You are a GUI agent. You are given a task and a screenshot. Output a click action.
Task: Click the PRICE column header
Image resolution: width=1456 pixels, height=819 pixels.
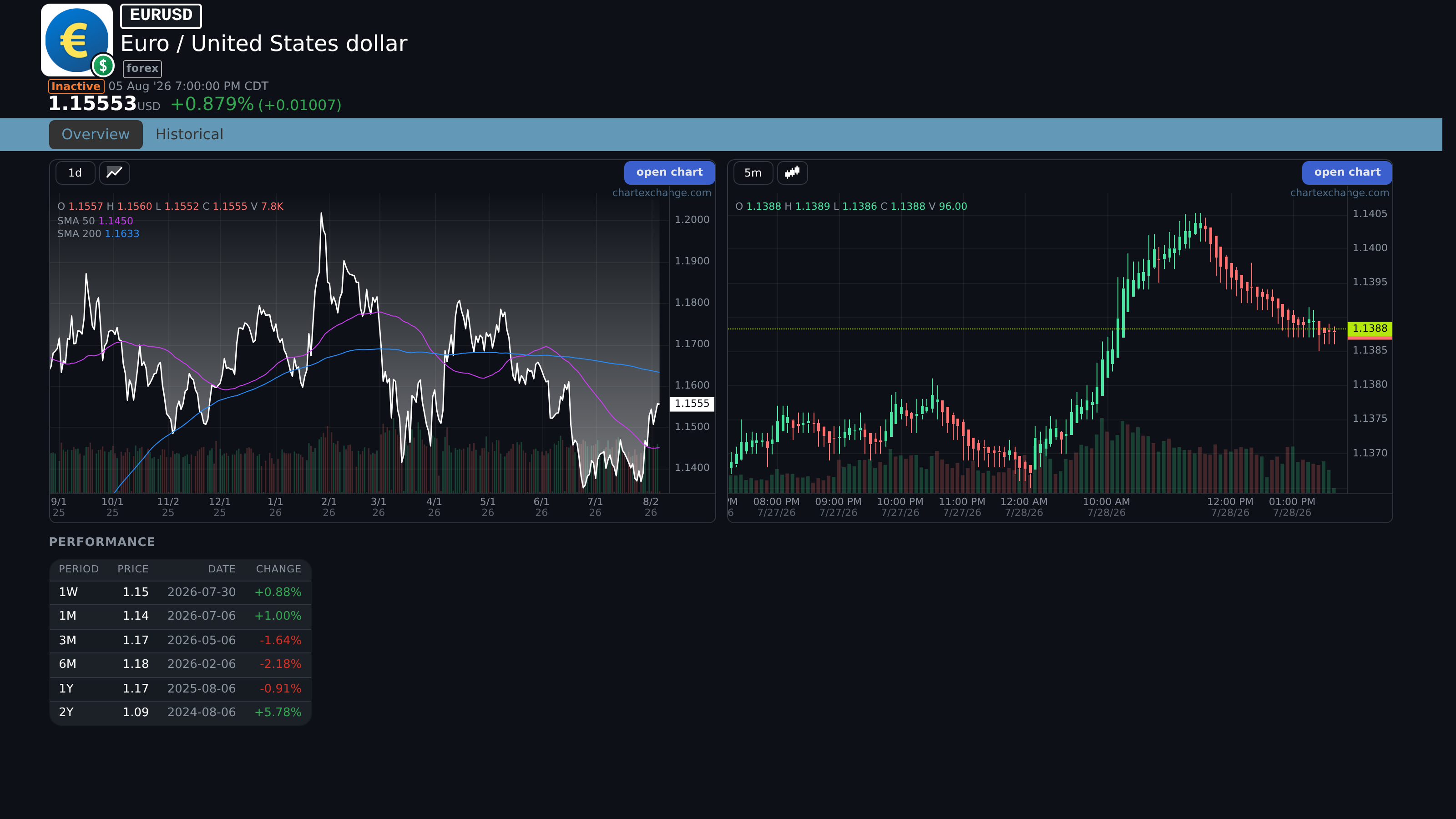click(x=133, y=569)
